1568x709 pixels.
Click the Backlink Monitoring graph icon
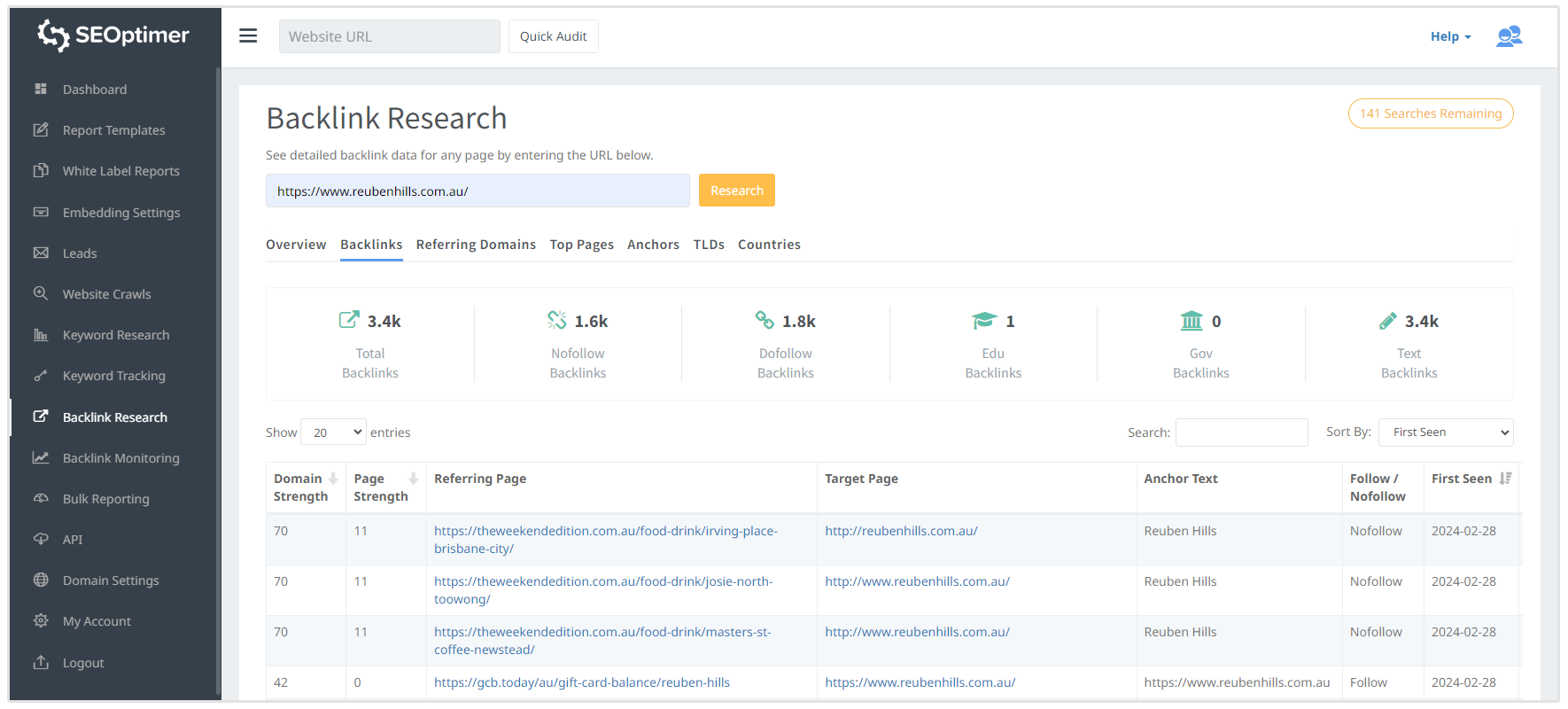pos(41,457)
